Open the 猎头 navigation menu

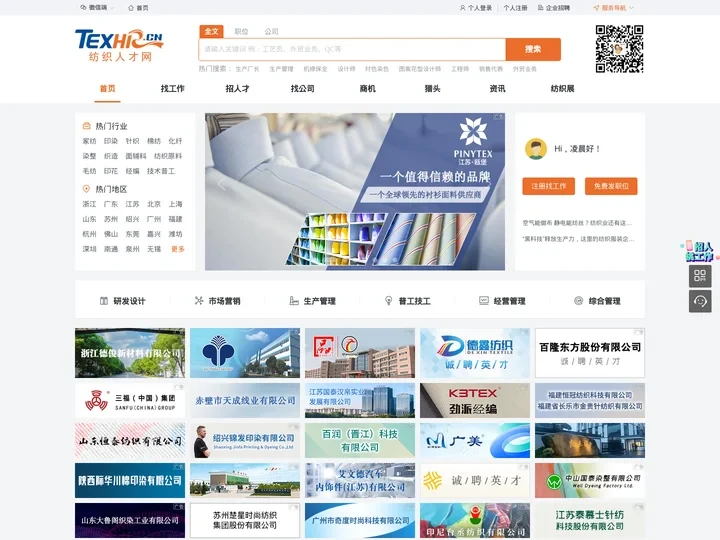point(433,89)
